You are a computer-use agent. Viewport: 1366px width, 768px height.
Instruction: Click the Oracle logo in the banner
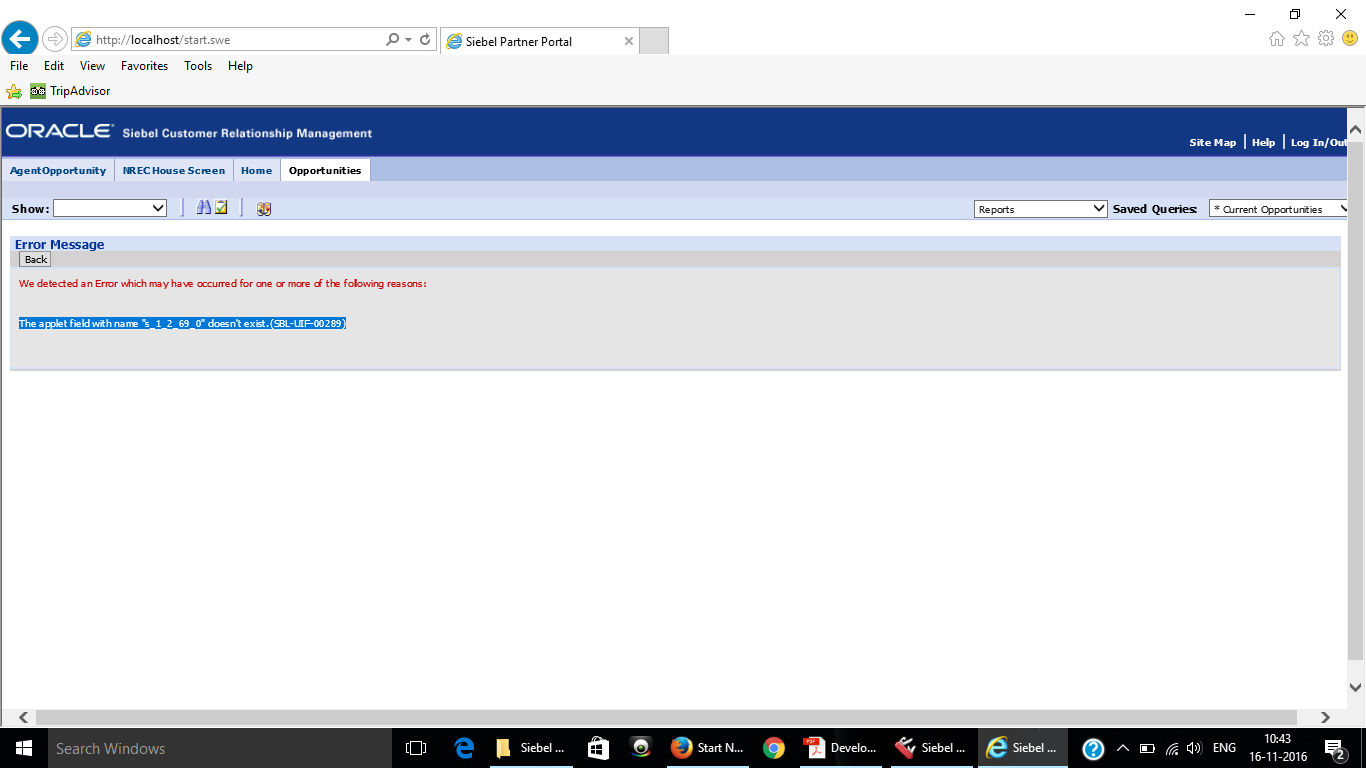(x=57, y=129)
